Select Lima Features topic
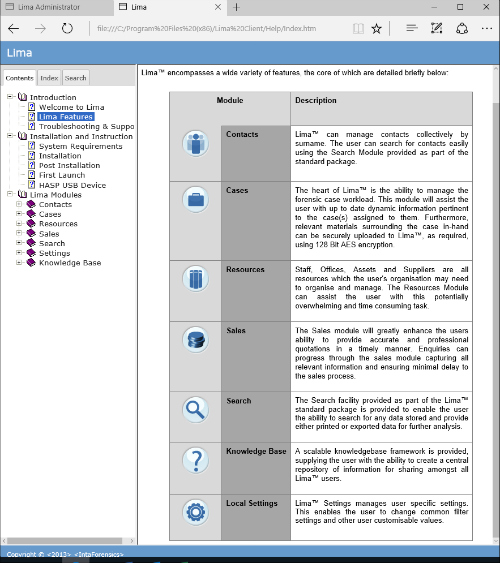 click(66, 117)
